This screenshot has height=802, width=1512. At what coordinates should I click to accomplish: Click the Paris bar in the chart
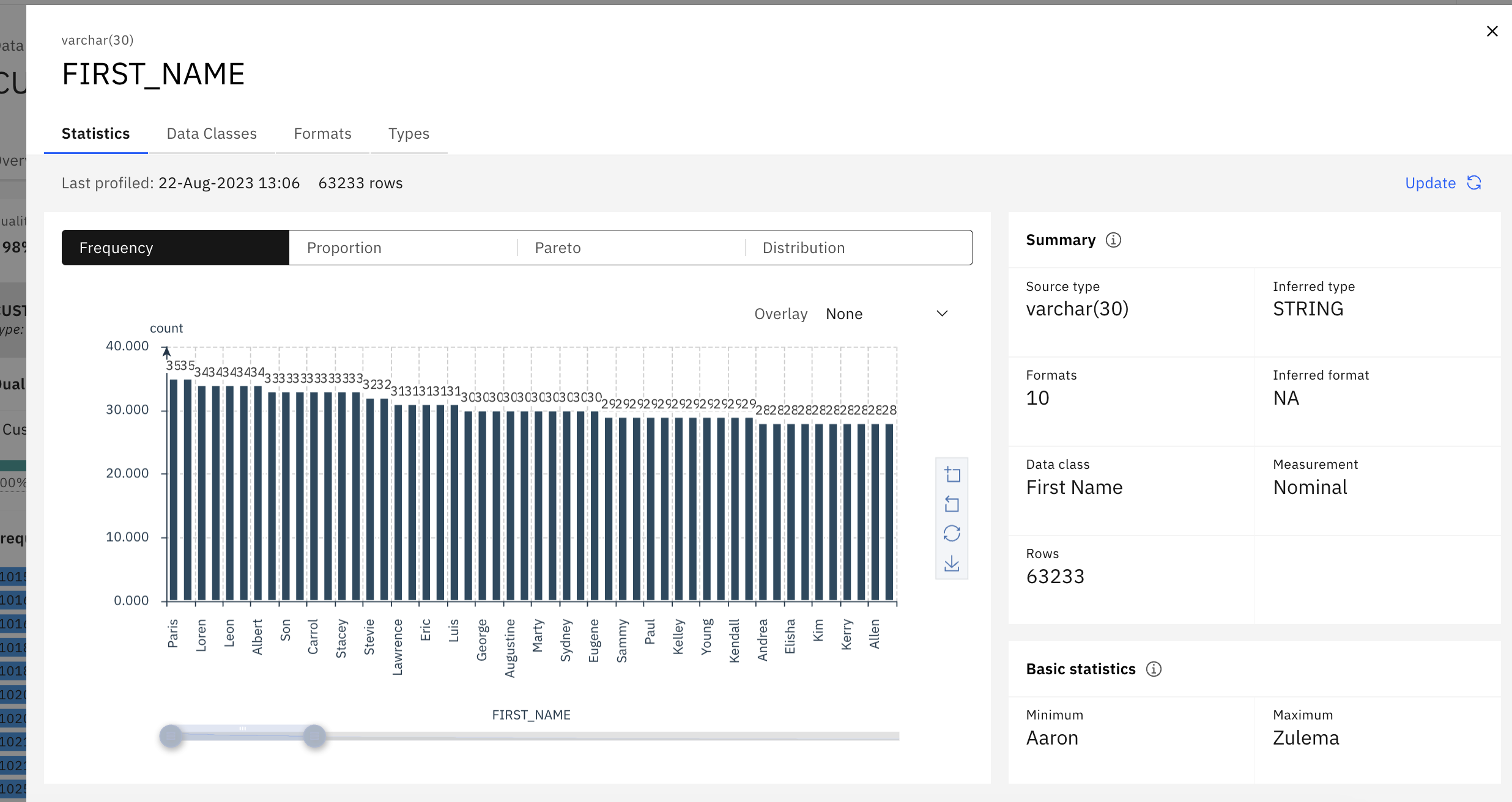174,489
